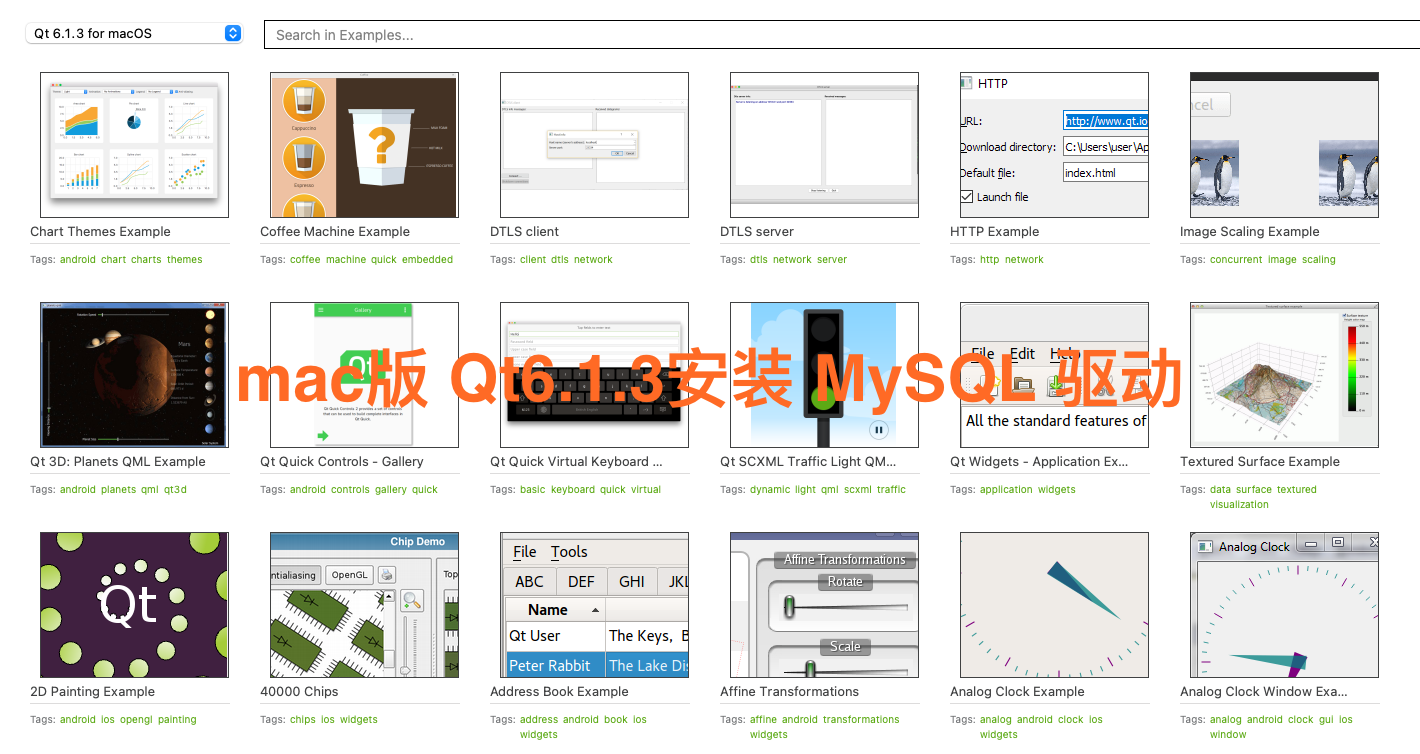The image size is (1420, 754).
Task: Open the 2D Painting Example
Action: click(134, 605)
